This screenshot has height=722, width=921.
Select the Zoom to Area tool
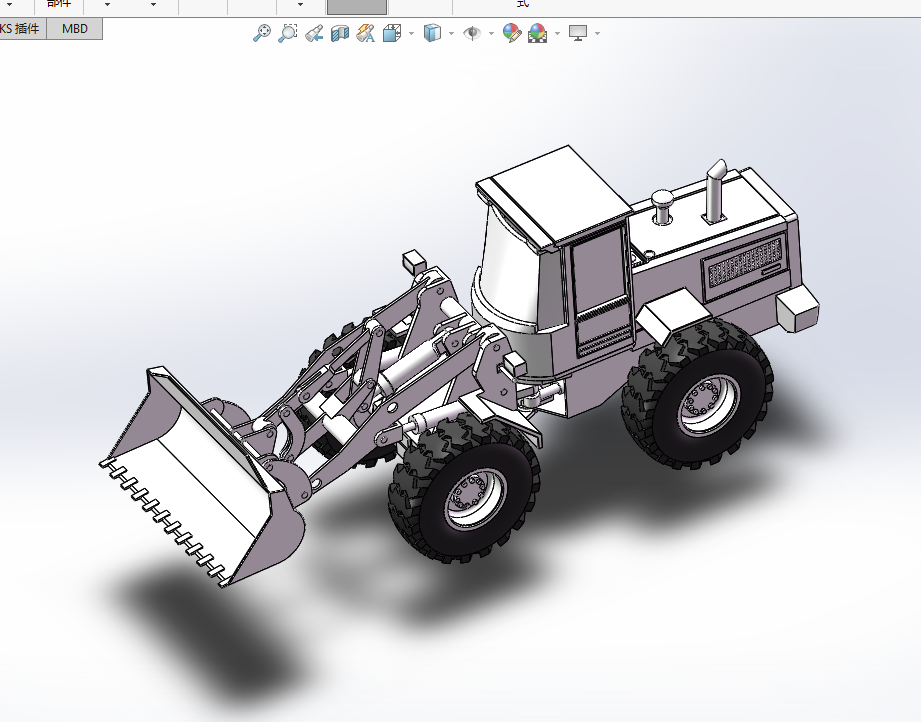point(288,33)
